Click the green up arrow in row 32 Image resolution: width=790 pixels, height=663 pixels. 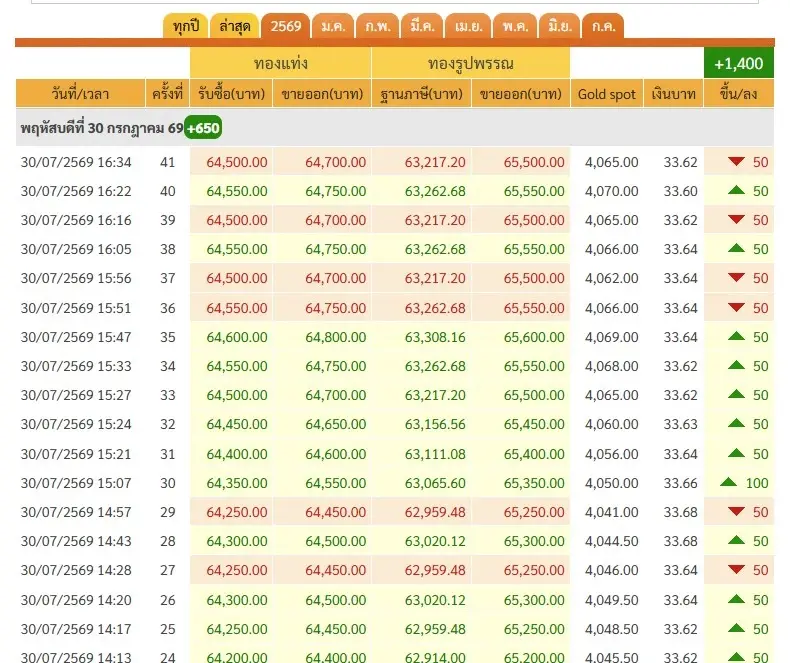point(736,423)
